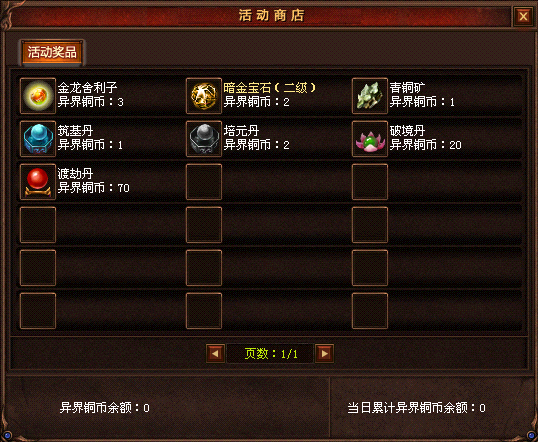
Task: Select the 青铜矿 ore icon
Action: click(370, 96)
